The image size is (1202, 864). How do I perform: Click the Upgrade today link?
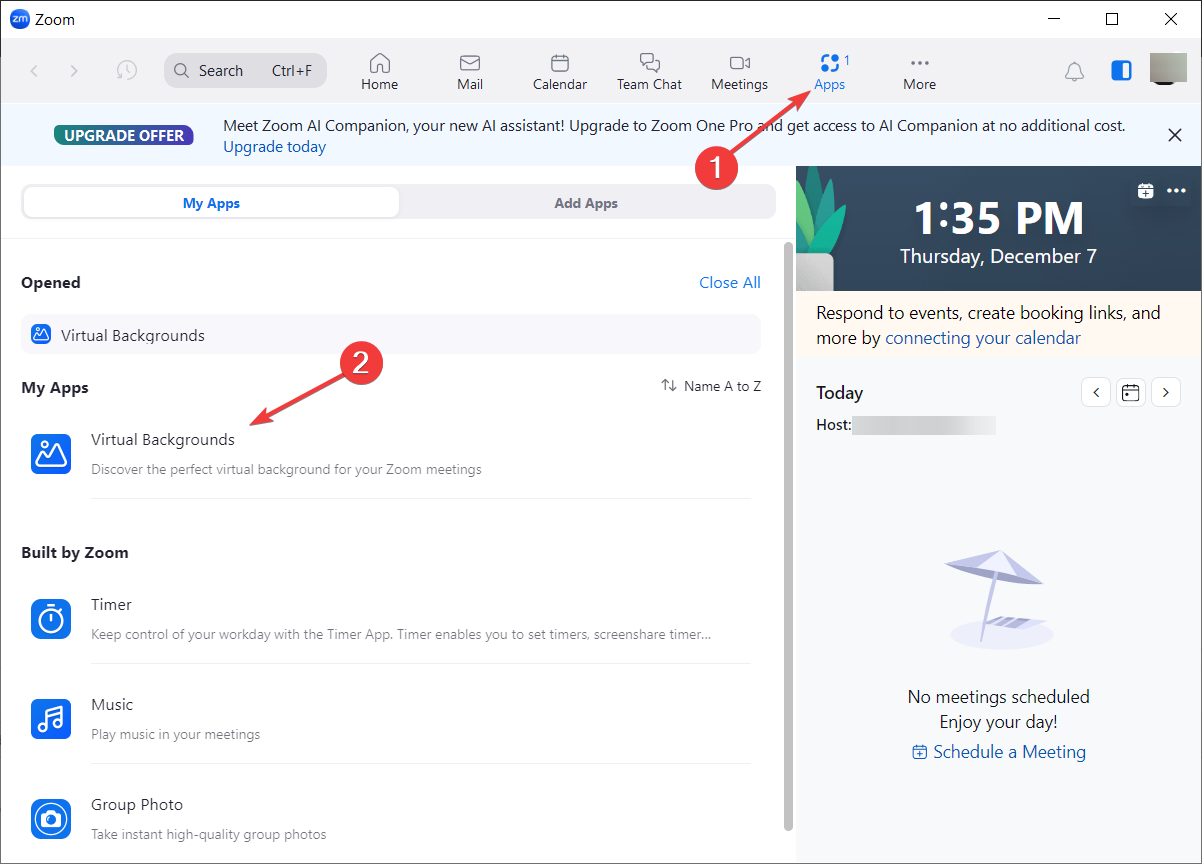point(275,147)
